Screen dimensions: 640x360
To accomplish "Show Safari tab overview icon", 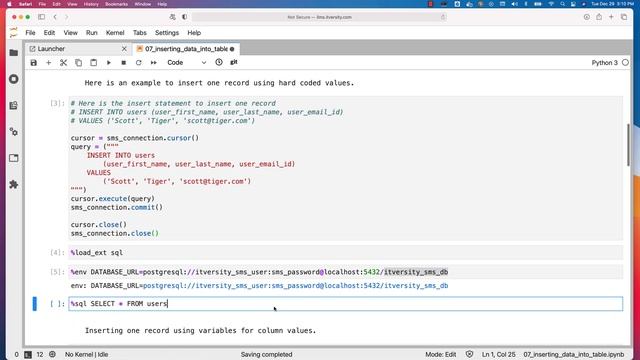I will click(624, 17).
